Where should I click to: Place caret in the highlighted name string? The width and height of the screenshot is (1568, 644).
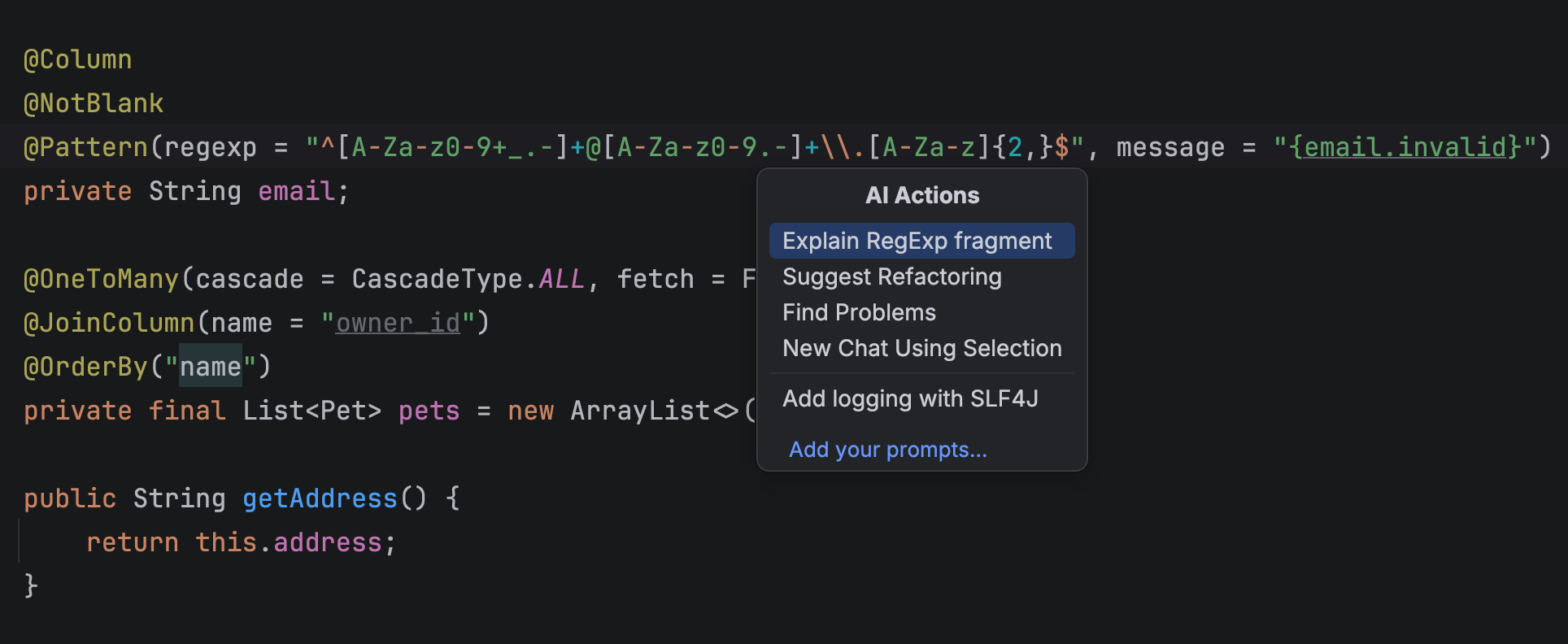[x=211, y=367]
